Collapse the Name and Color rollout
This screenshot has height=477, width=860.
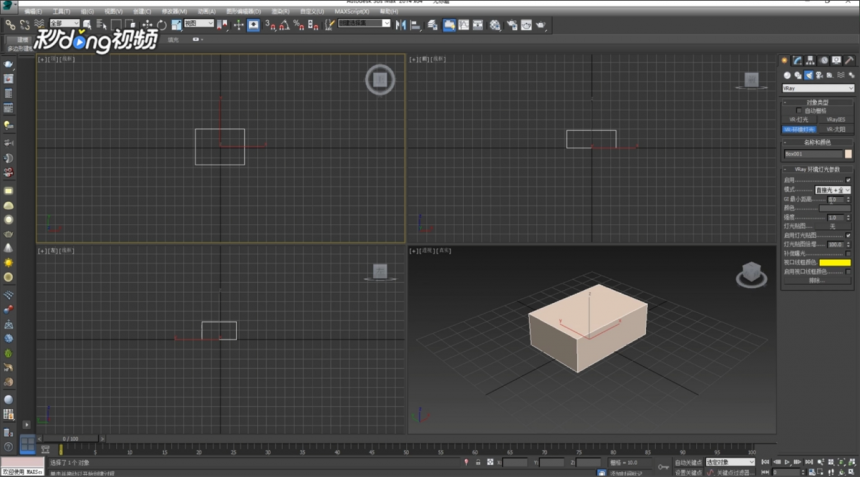point(817,143)
